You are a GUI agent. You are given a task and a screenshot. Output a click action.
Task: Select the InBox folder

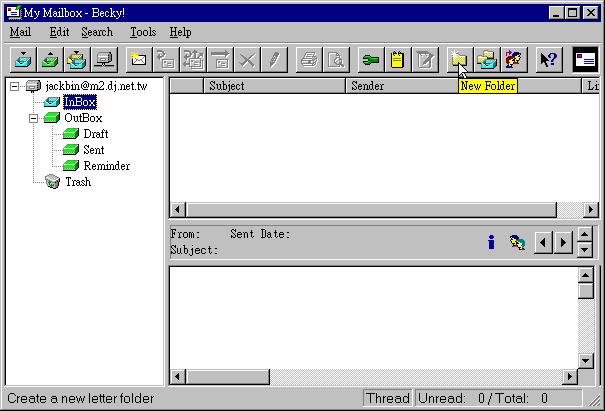tap(79, 102)
